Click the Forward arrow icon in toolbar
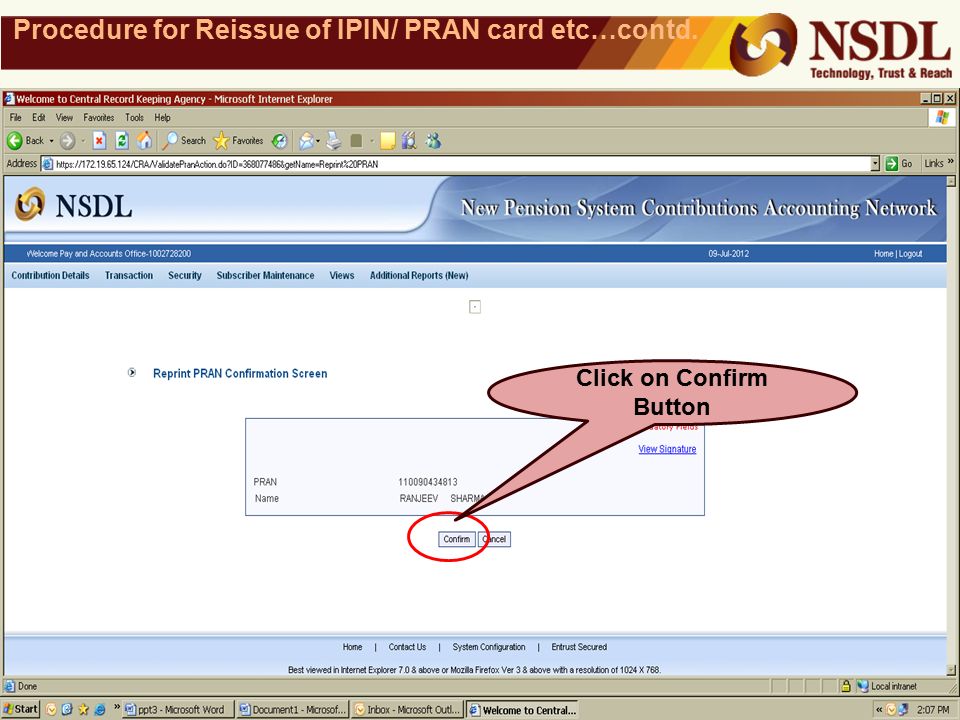The height and width of the screenshot is (720, 960). 67,141
